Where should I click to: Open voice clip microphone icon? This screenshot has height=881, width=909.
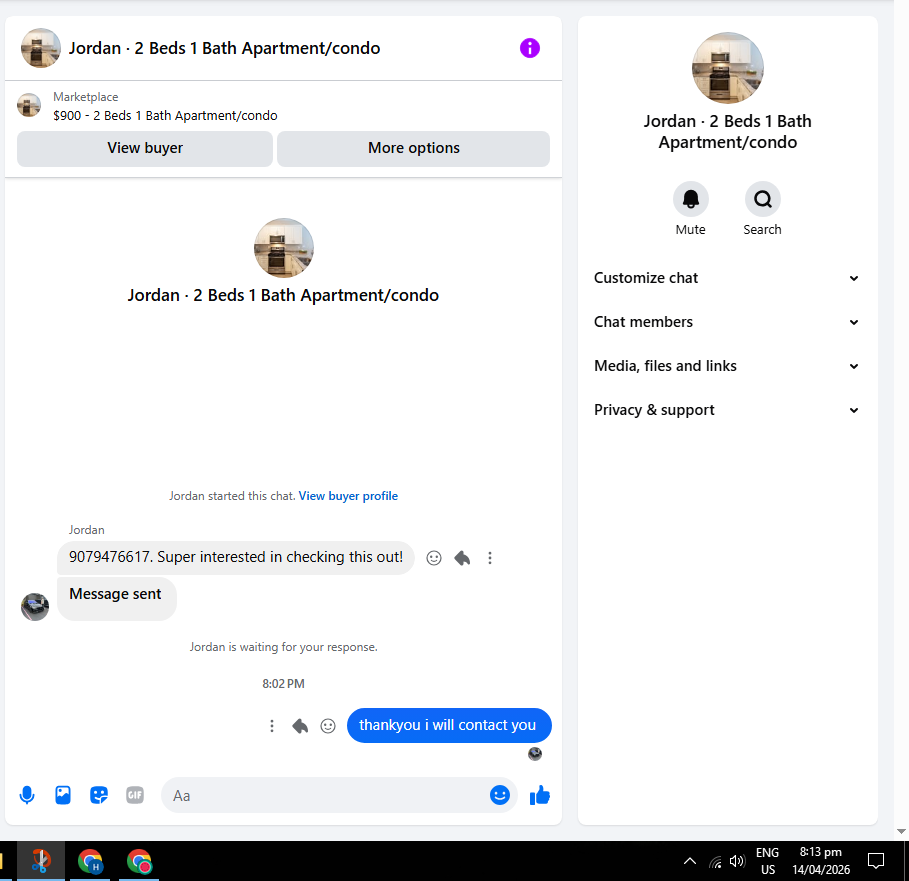(x=27, y=795)
